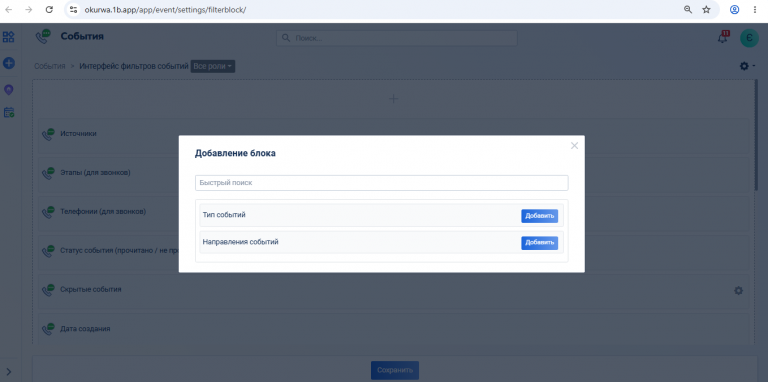Screen dimensions: 768x382
Task: Bookmark this page with star icon
Action: (x=706, y=9)
